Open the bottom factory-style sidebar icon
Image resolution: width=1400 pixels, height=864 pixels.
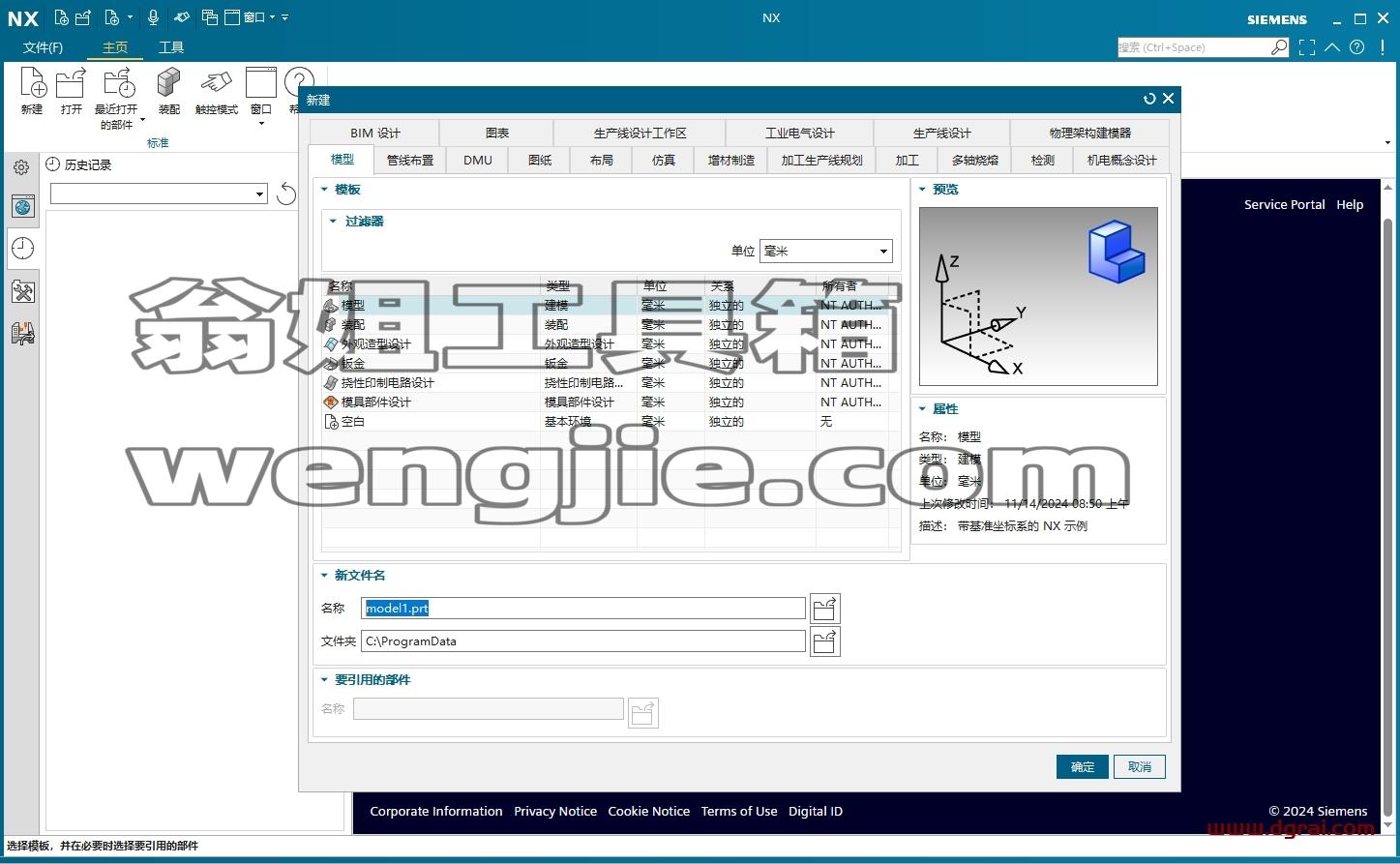[23, 334]
